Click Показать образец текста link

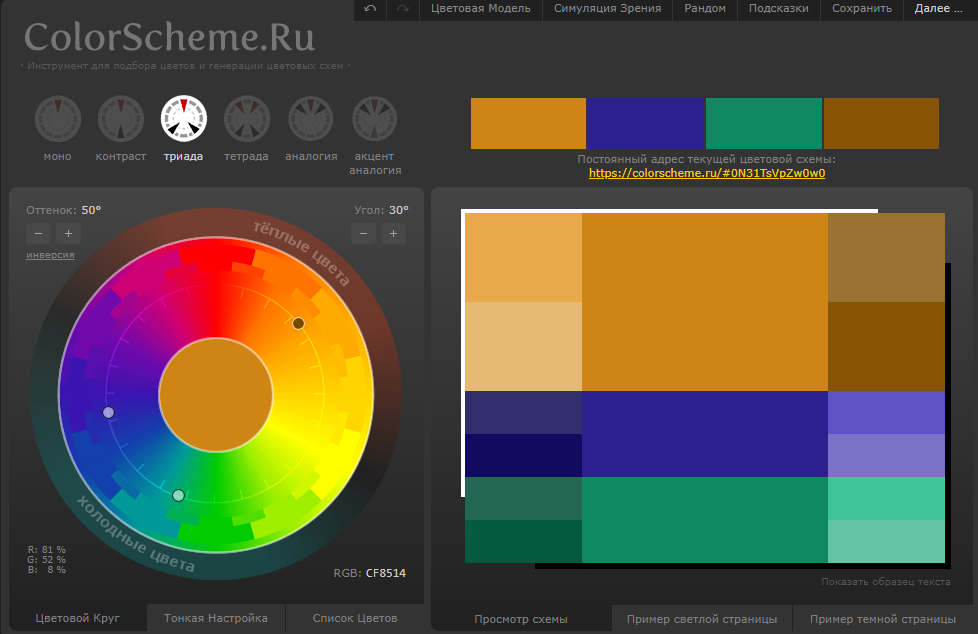(886, 582)
